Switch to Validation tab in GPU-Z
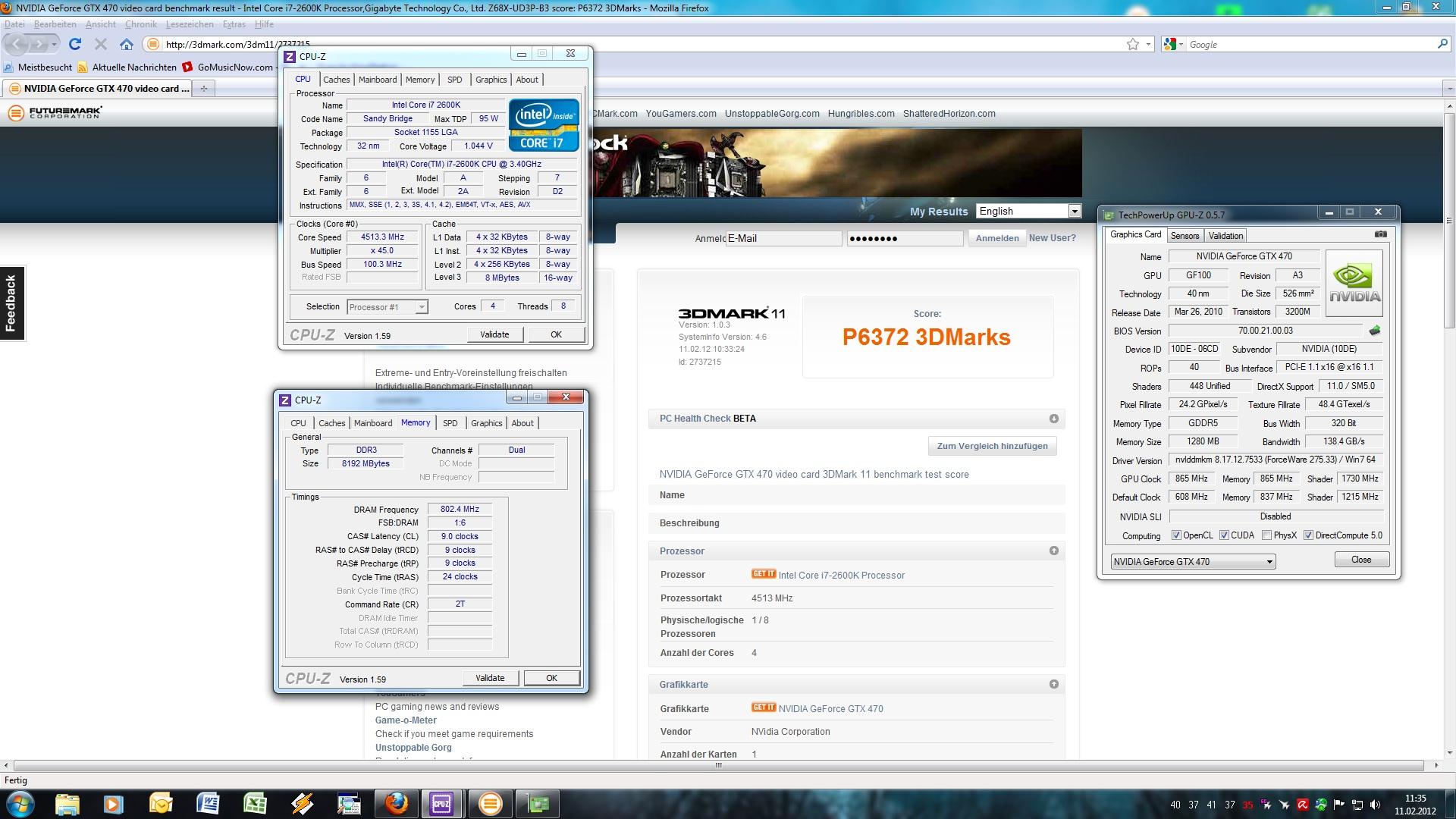The height and width of the screenshot is (819, 1456). tap(1225, 236)
